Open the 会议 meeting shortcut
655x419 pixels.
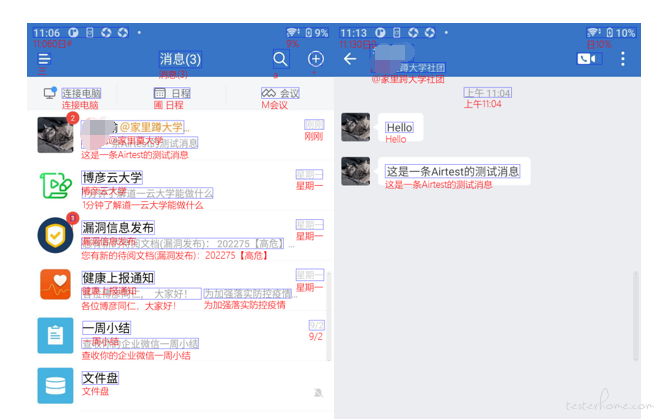(280, 93)
